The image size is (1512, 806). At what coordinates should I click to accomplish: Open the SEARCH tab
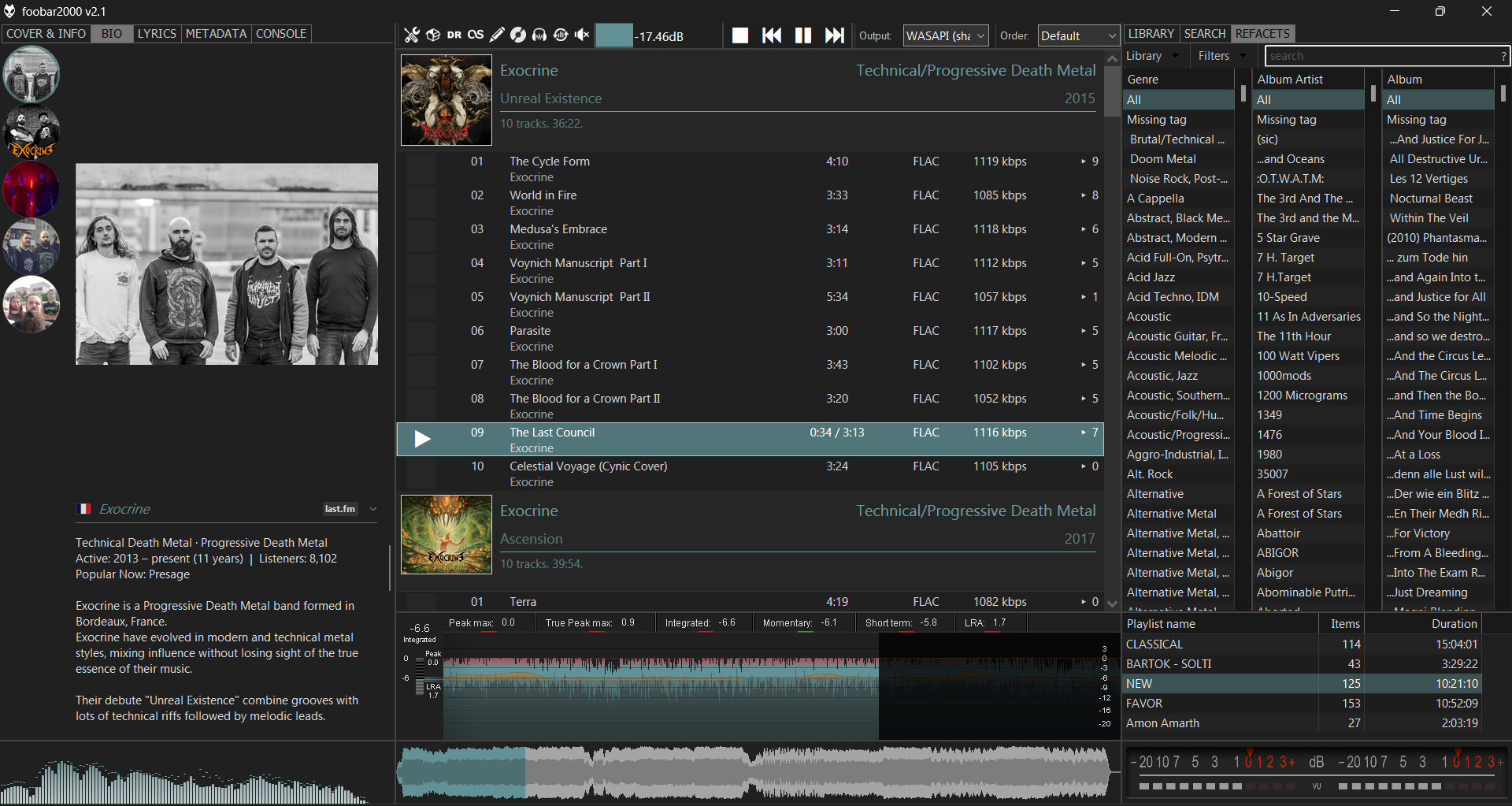tap(1204, 34)
